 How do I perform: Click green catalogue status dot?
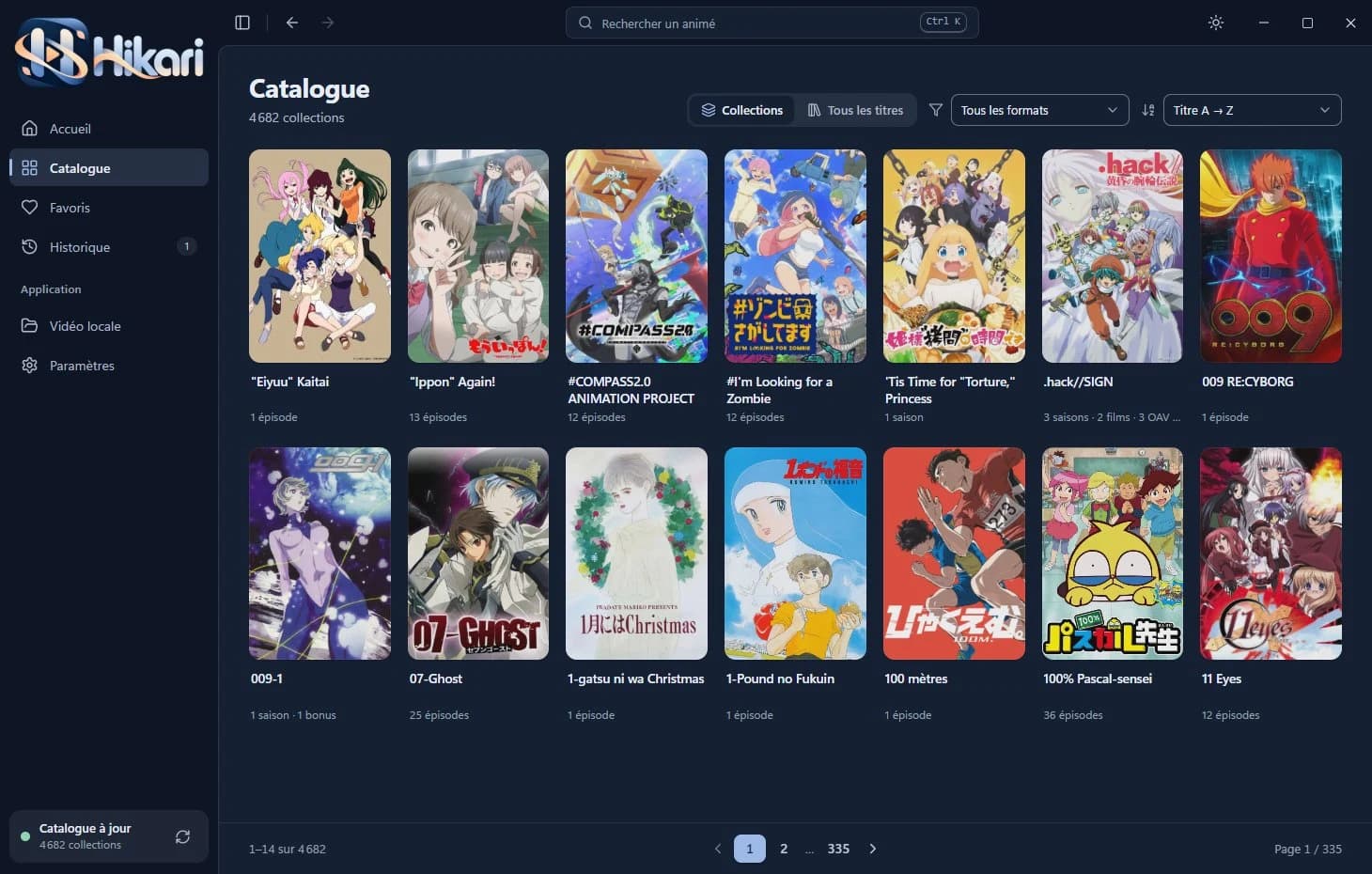tap(25, 835)
